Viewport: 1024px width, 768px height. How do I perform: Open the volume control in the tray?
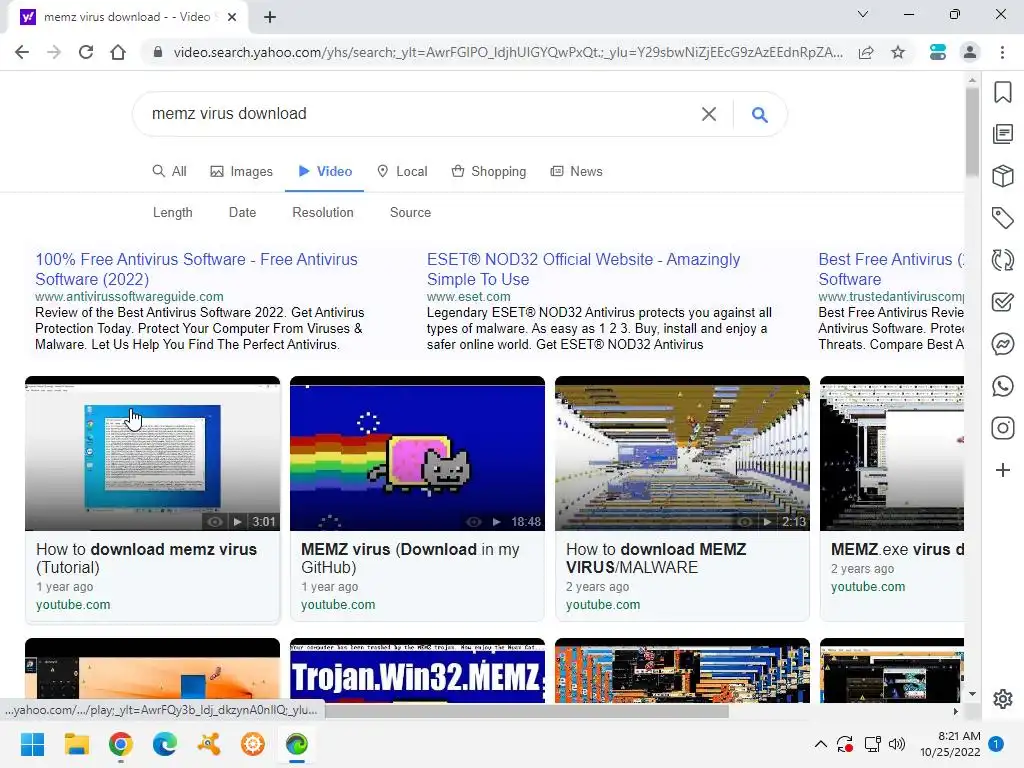897,744
